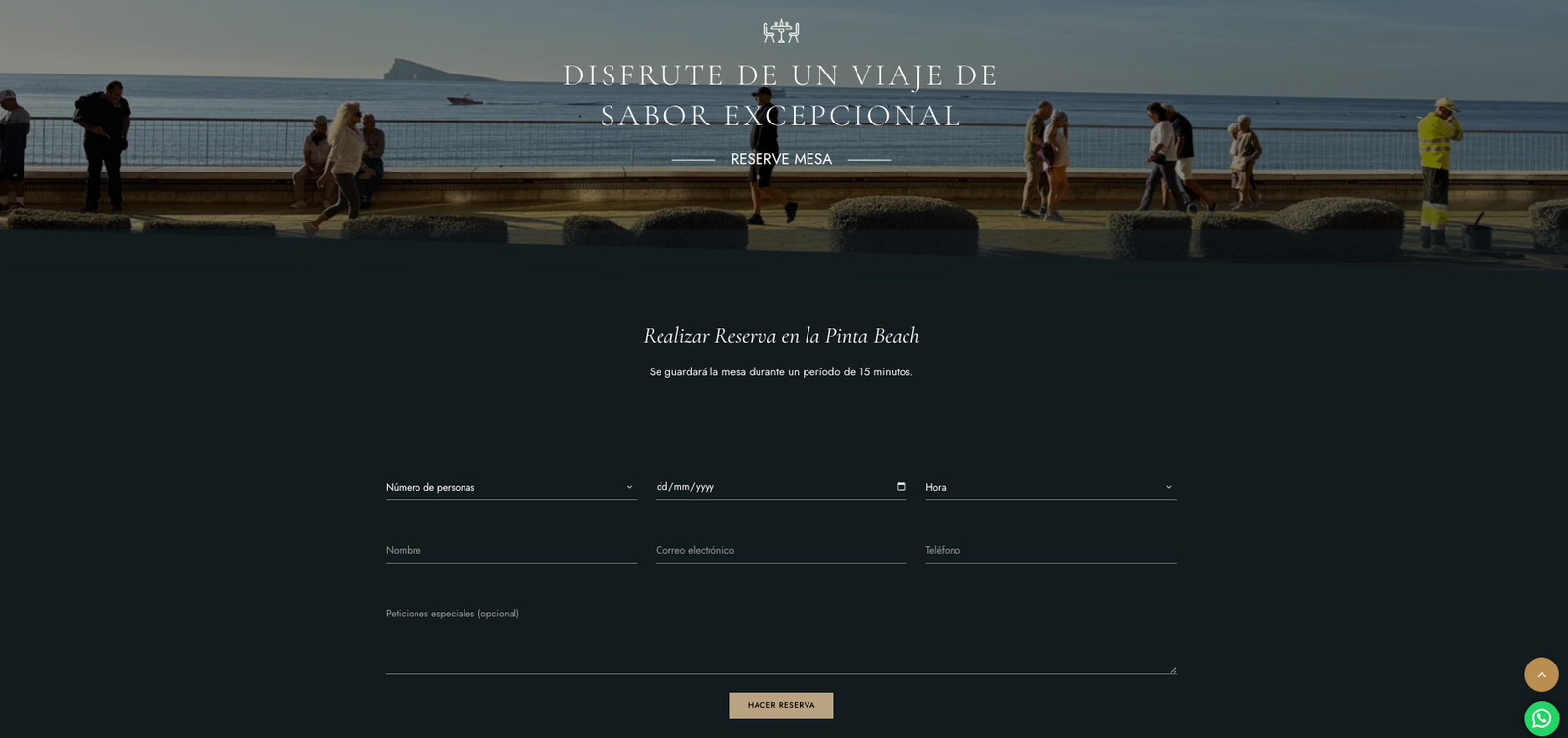This screenshot has width=1568, height=738.
Task: Open the WhatsApp chat icon
Action: click(1541, 718)
